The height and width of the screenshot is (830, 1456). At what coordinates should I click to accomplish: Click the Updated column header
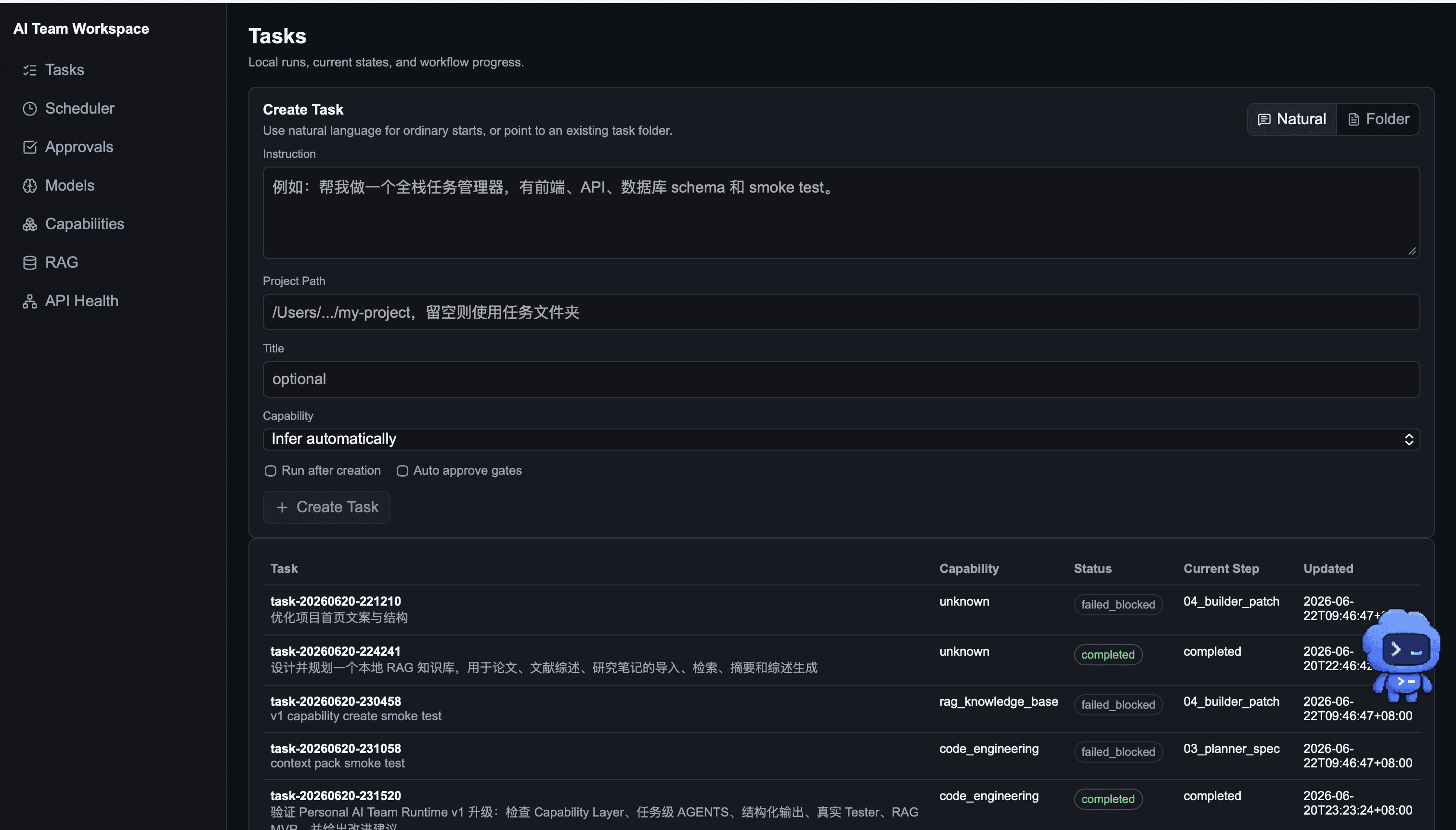pos(1328,569)
